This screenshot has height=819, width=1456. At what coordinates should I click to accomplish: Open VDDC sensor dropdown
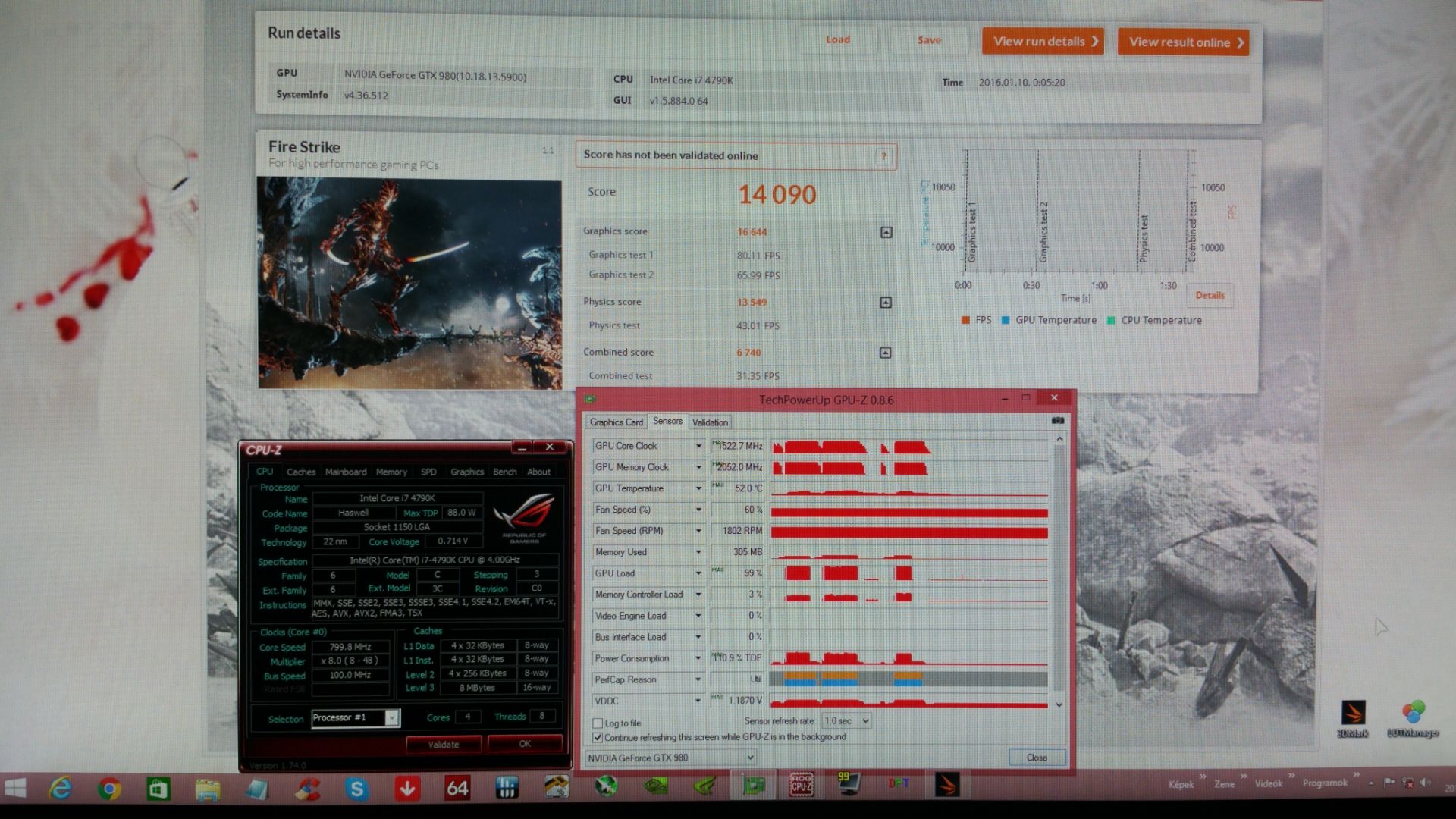point(698,701)
